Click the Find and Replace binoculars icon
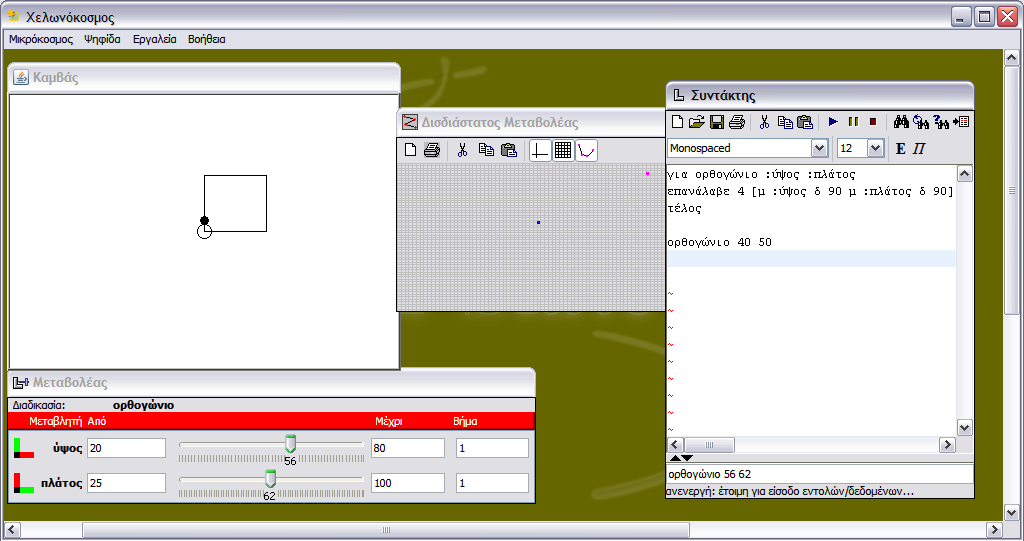The width and height of the screenshot is (1024, 541). click(921, 122)
